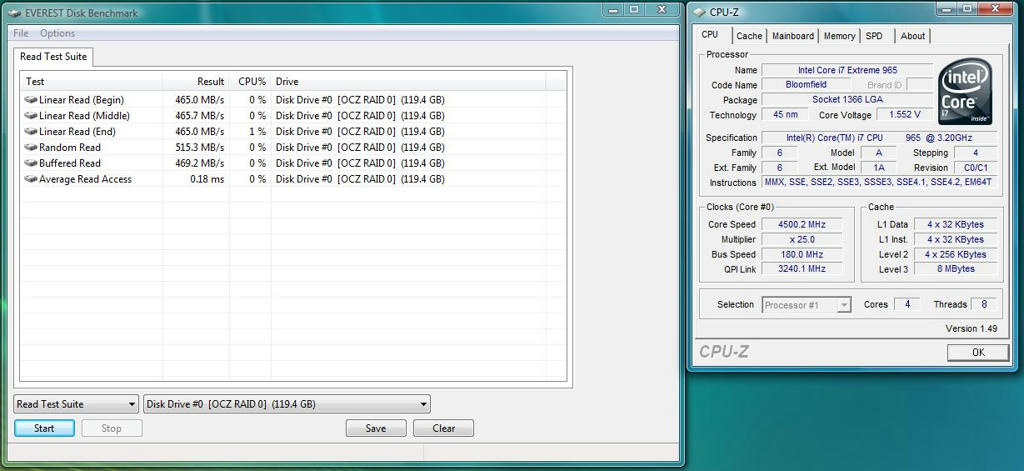Click the Start benchmark button
The height and width of the screenshot is (471, 1024).
44,429
